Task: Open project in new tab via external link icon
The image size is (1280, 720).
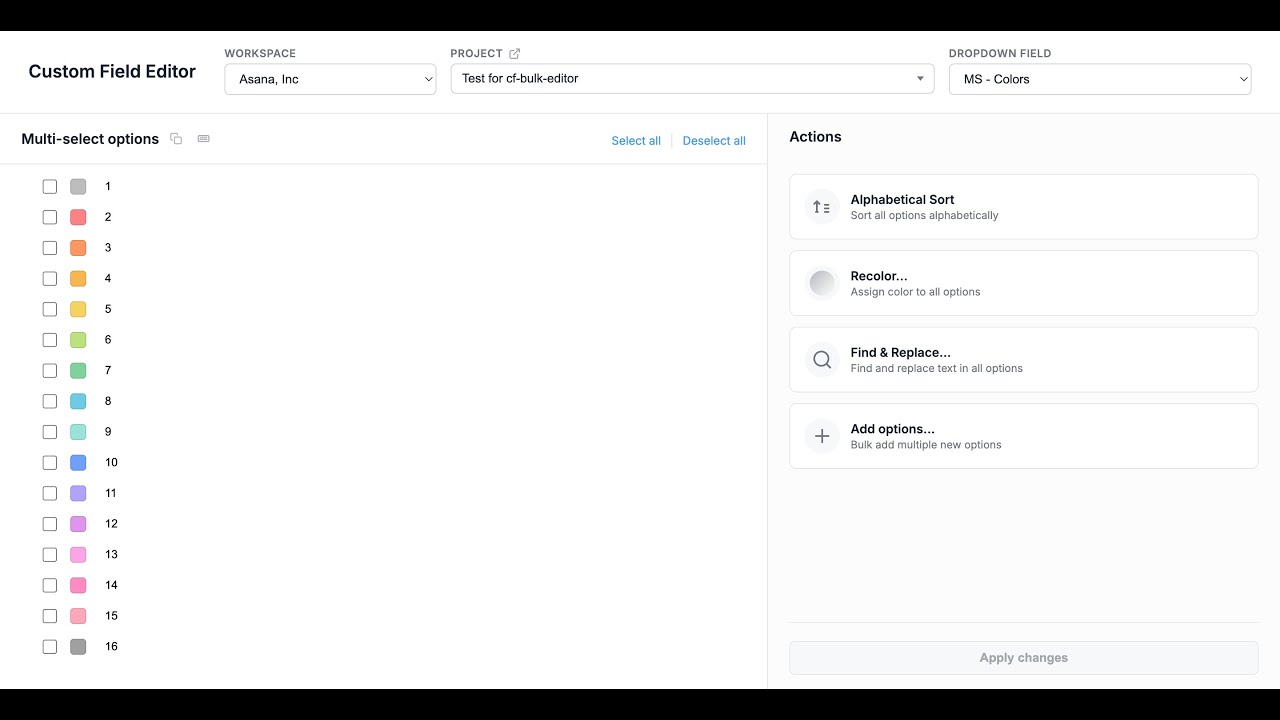Action: (x=515, y=54)
